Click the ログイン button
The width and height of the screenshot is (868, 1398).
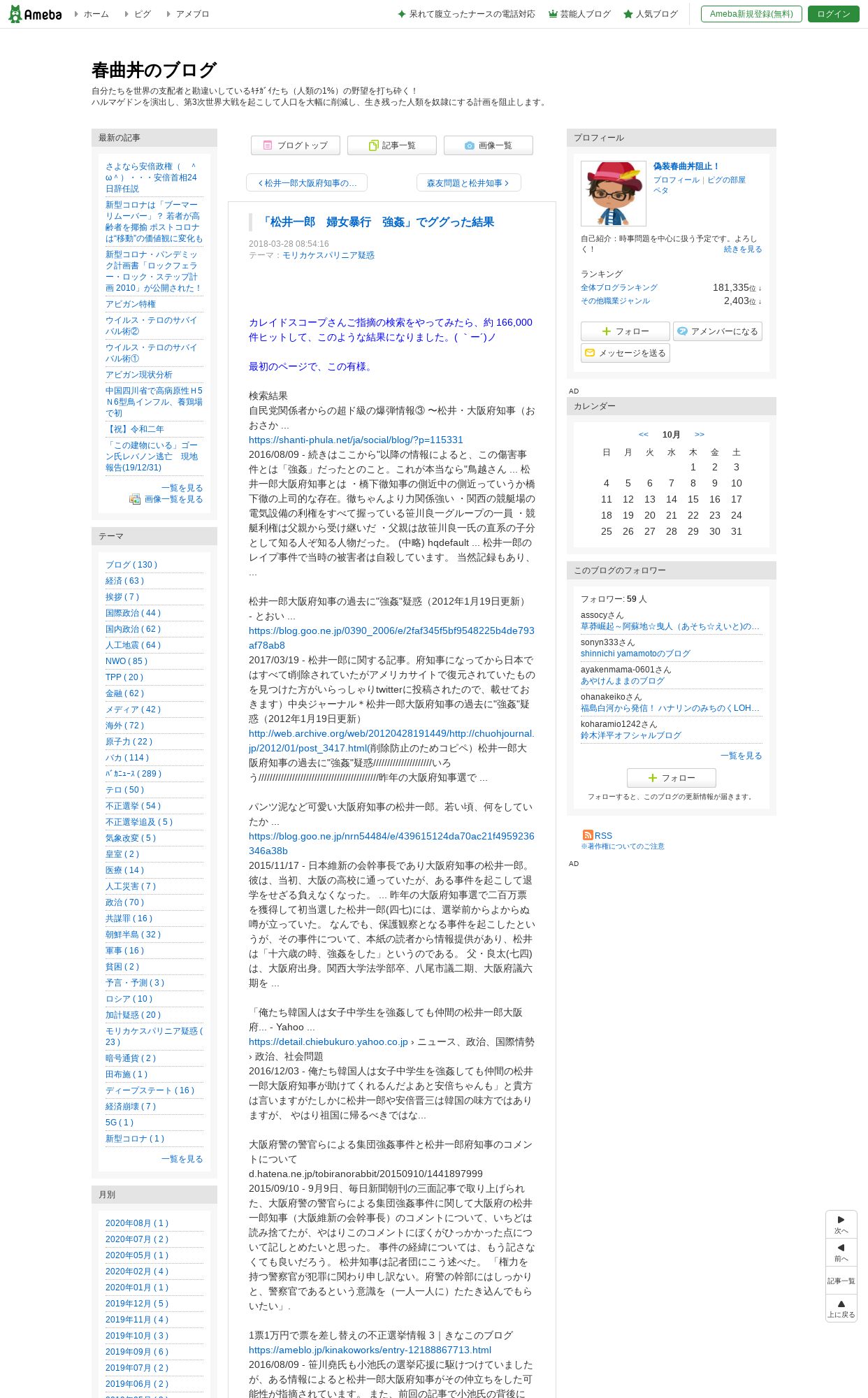[x=833, y=14]
